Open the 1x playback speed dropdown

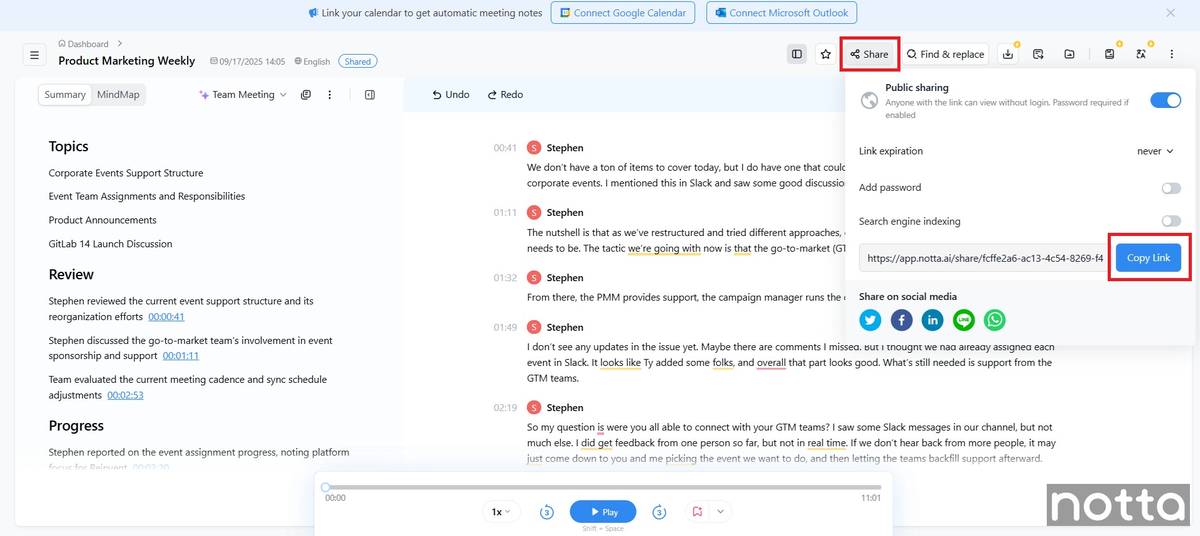(501, 512)
